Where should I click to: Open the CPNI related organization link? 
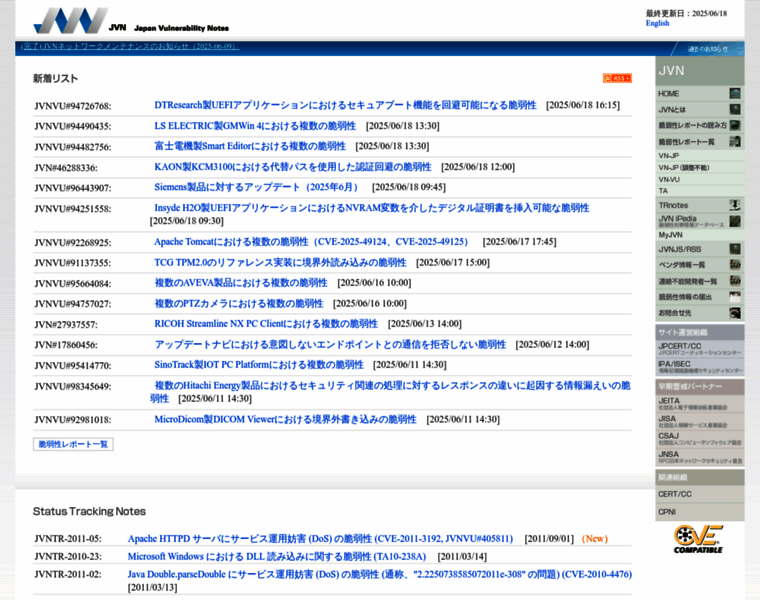(x=699, y=512)
